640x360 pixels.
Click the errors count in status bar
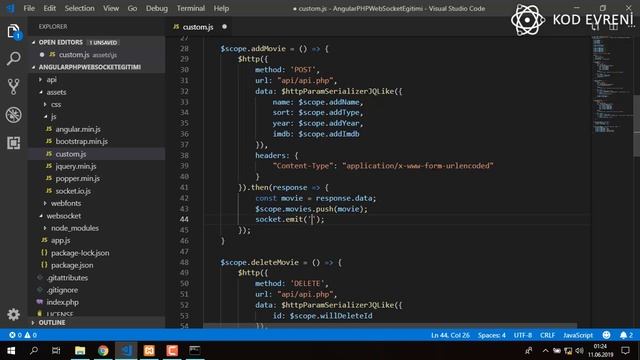tap(16, 335)
